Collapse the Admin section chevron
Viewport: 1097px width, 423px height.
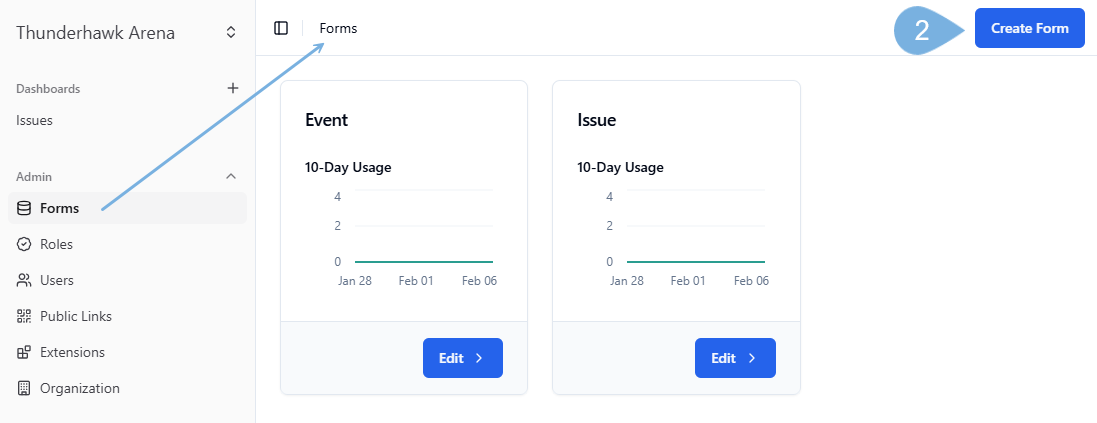coord(231,176)
